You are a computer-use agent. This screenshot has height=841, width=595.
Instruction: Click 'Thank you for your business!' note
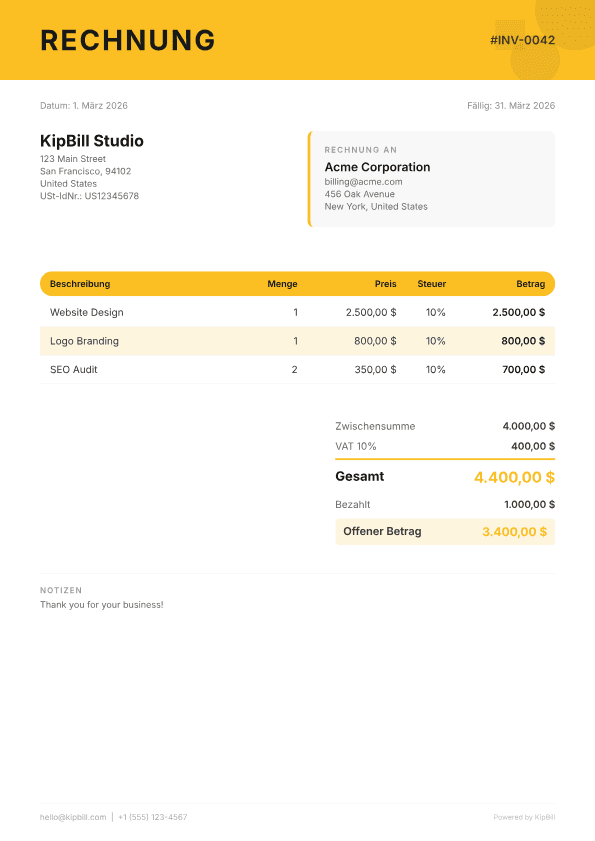[x=101, y=605]
